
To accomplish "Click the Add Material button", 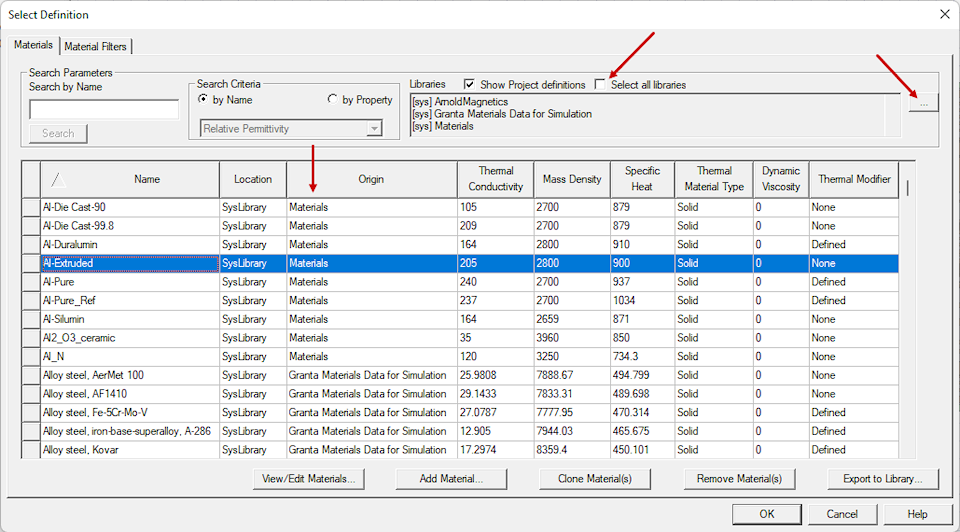I will 451,479.
